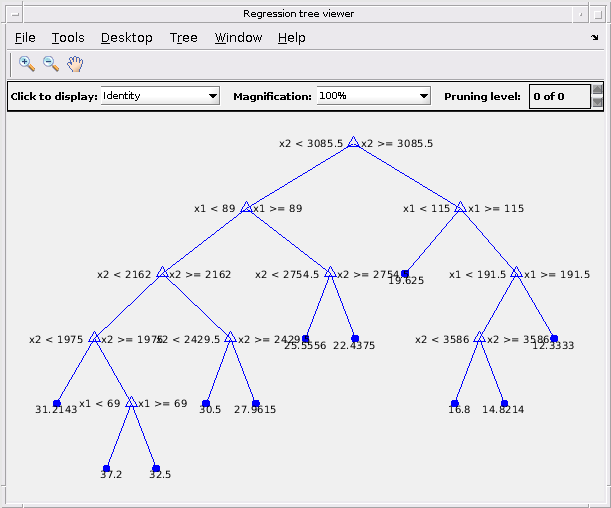The width and height of the screenshot is (611, 508).
Task: Click the leaf node valued 30.5
Action: [206, 403]
